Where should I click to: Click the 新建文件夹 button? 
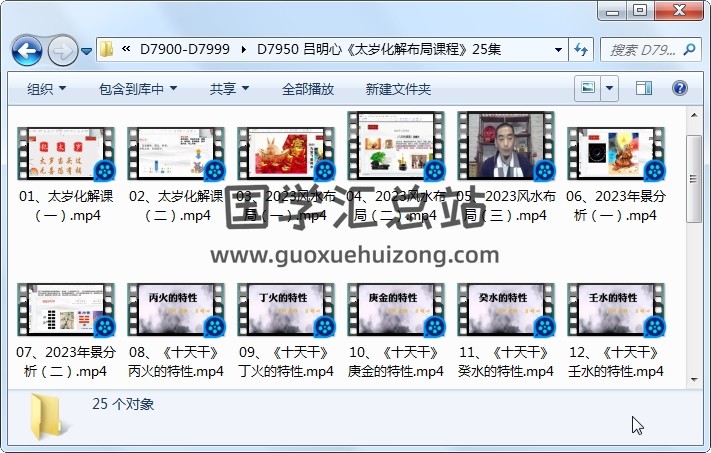pos(398,89)
